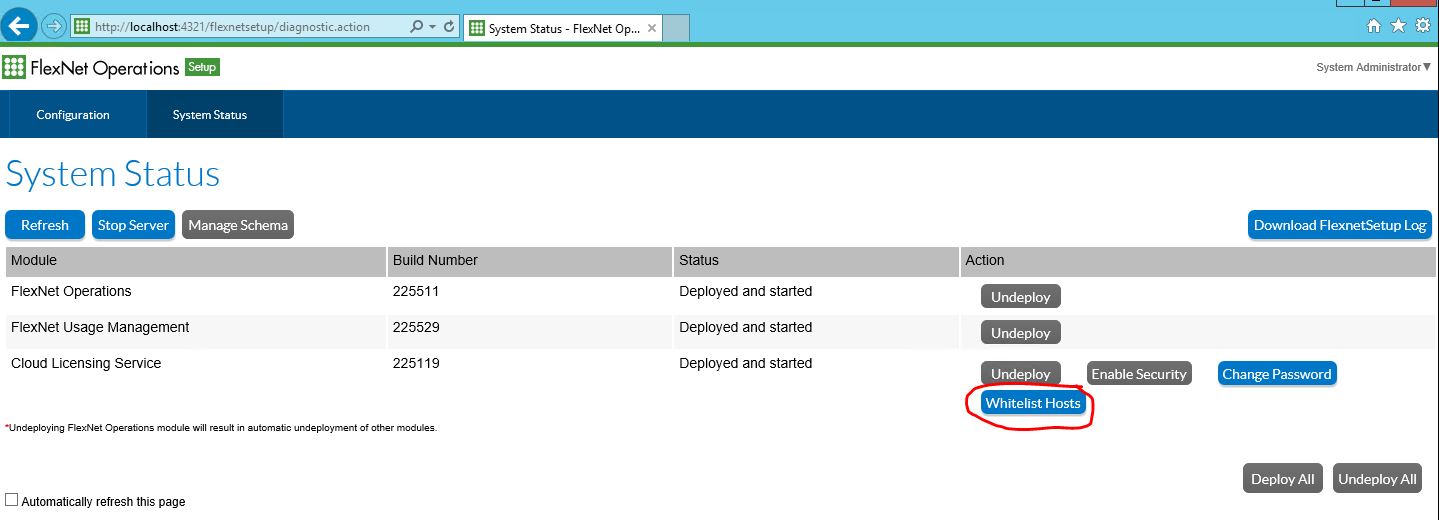The width and height of the screenshot is (1439, 520).
Task: Open the browser home icon
Action: click(x=1374, y=26)
